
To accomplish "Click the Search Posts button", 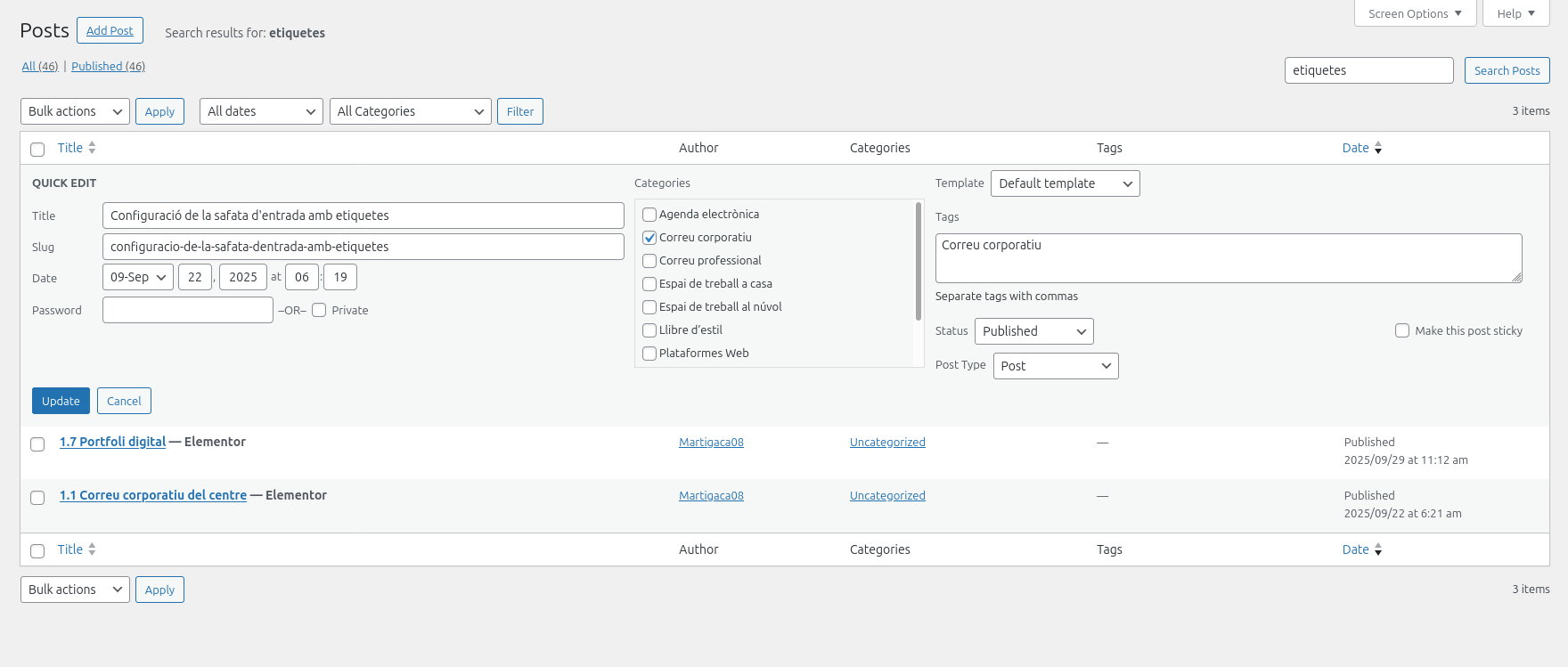I will (x=1507, y=70).
